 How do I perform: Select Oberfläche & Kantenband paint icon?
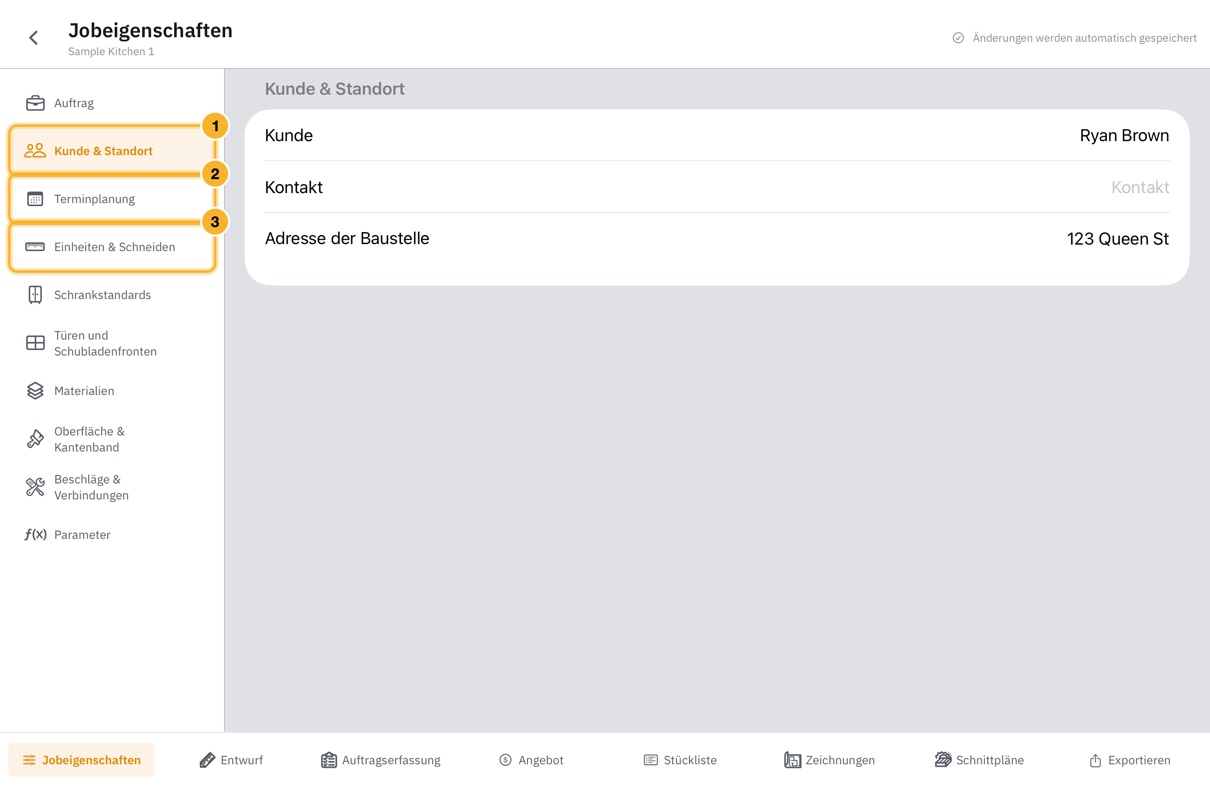pyautogui.click(x=35, y=439)
